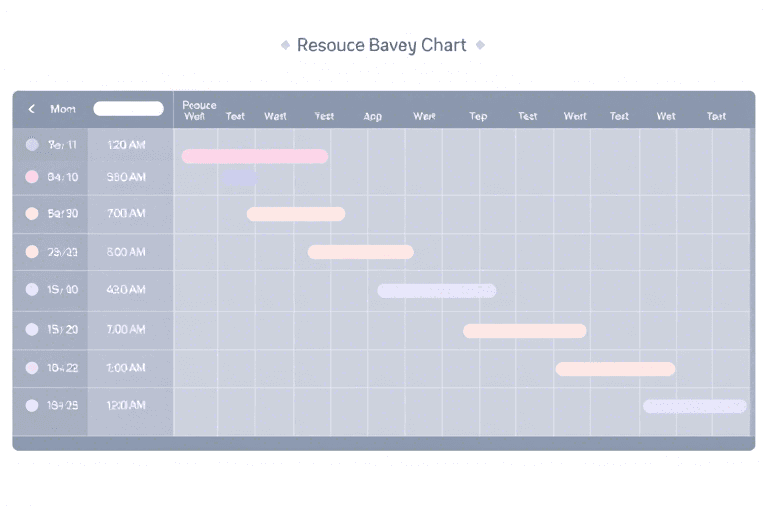Viewport: 768px width, 512px height.
Task: Select the peach bar in the 8:00 AM row
Action: pos(360,252)
